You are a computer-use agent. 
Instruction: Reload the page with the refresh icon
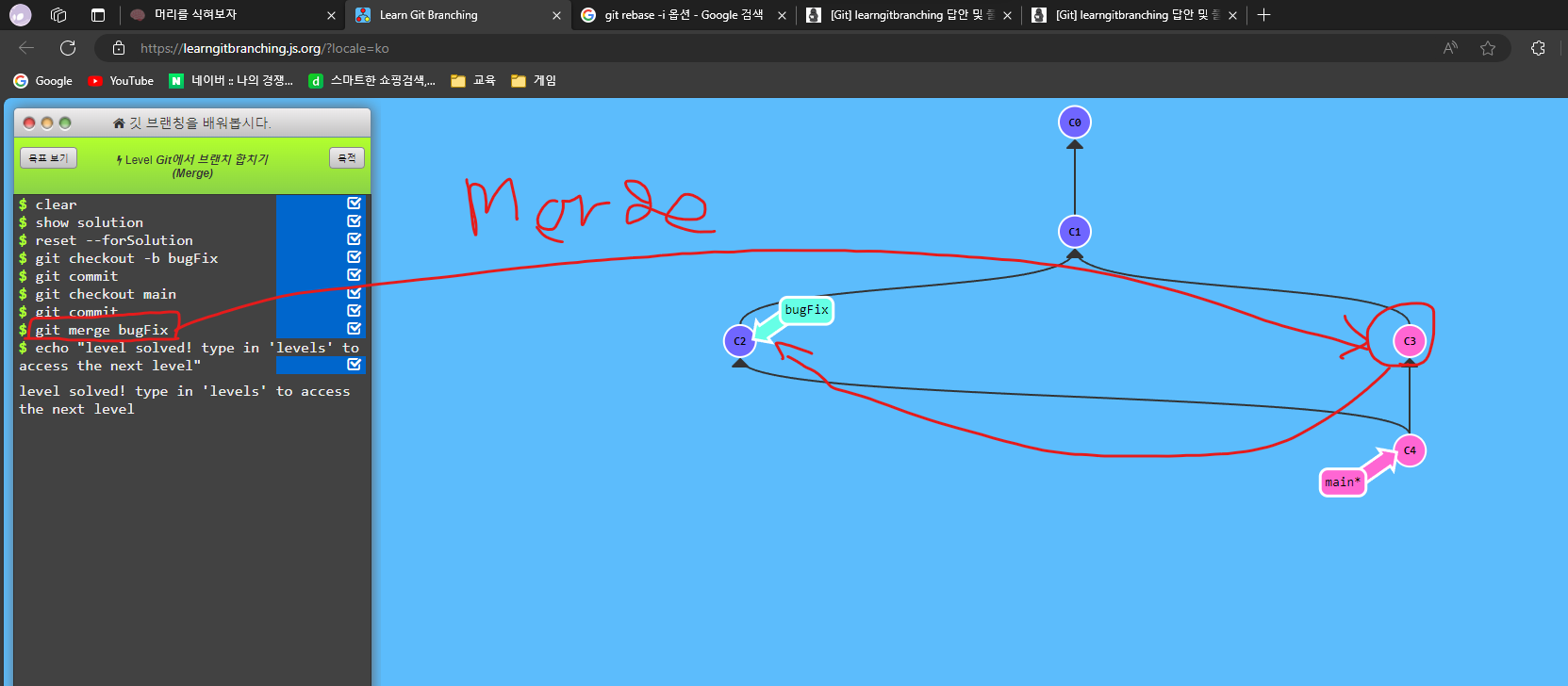68,48
